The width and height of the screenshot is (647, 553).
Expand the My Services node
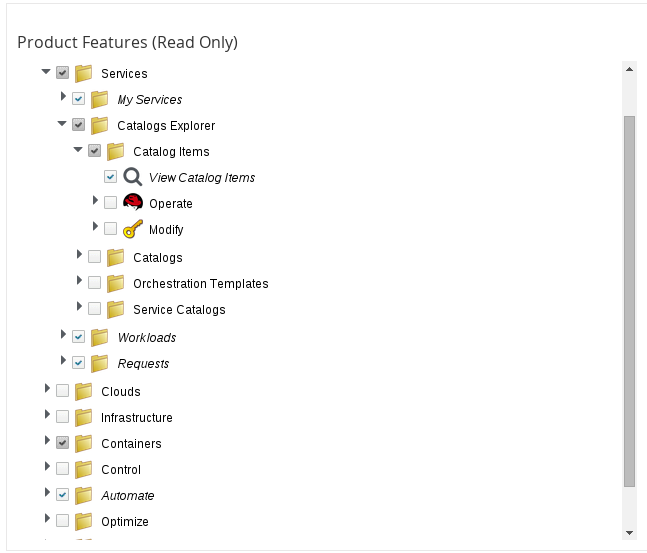tap(63, 96)
